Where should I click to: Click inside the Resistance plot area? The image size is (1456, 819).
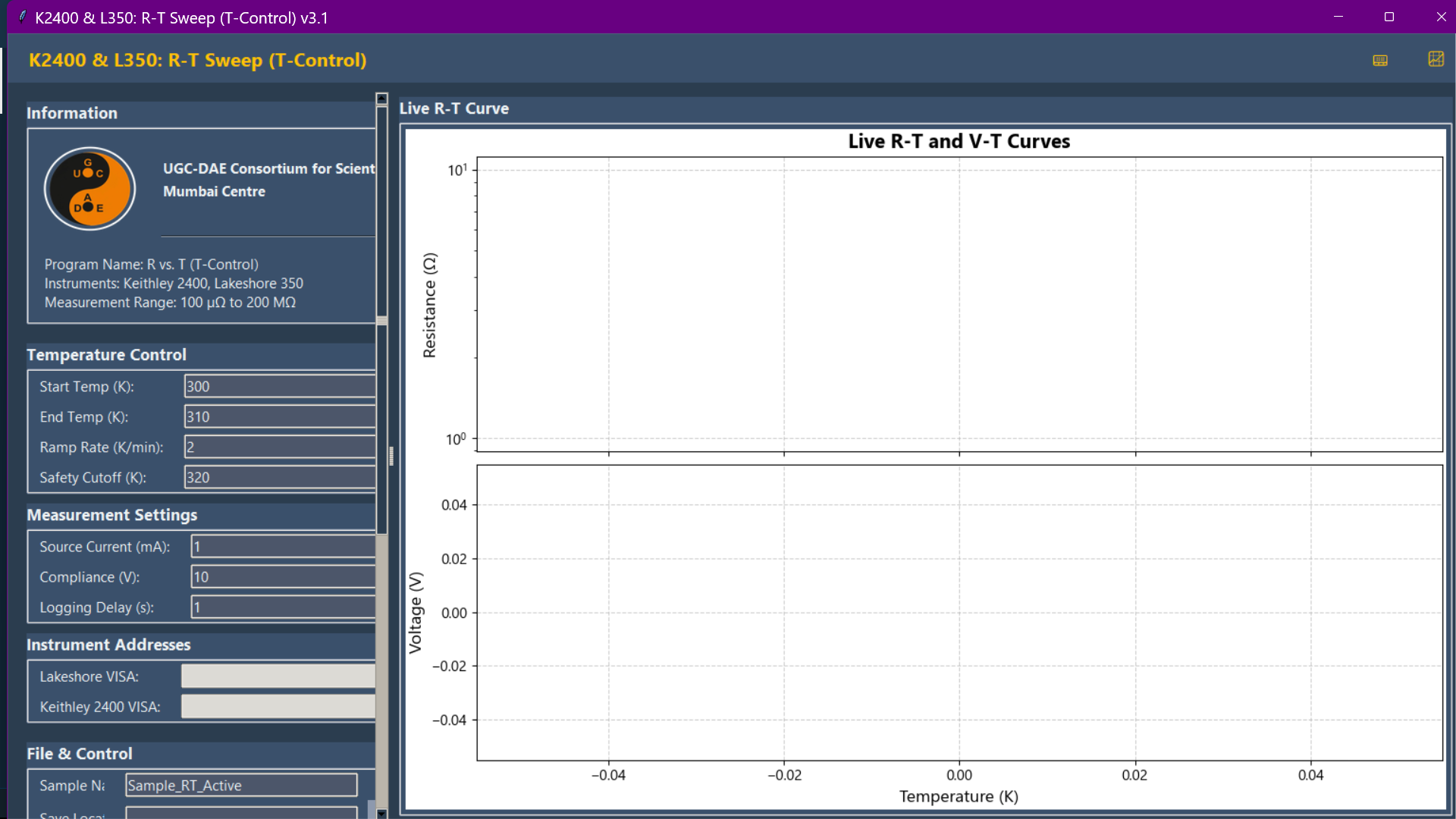tap(959, 303)
